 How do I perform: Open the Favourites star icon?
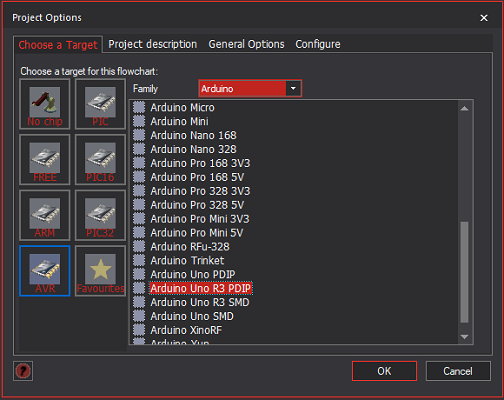[x=100, y=271]
